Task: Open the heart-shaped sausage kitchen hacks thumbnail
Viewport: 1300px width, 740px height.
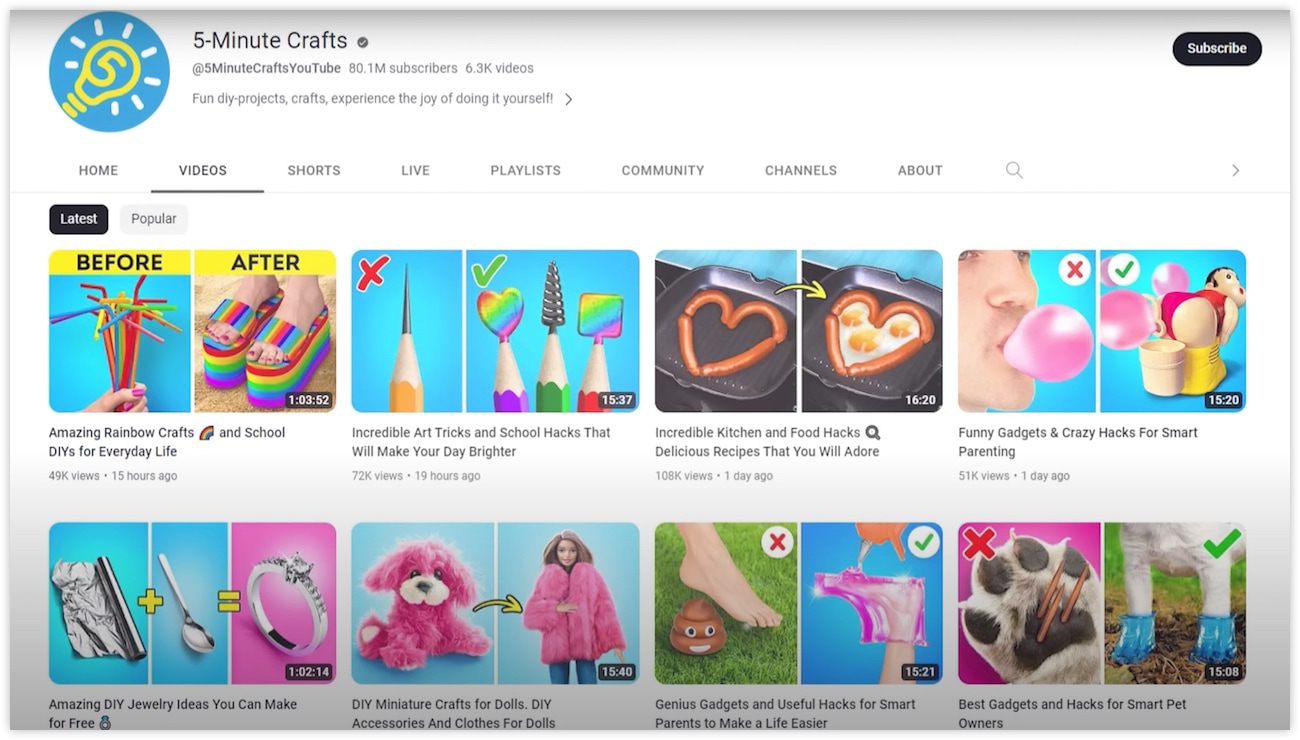Action: coord(798,331)
